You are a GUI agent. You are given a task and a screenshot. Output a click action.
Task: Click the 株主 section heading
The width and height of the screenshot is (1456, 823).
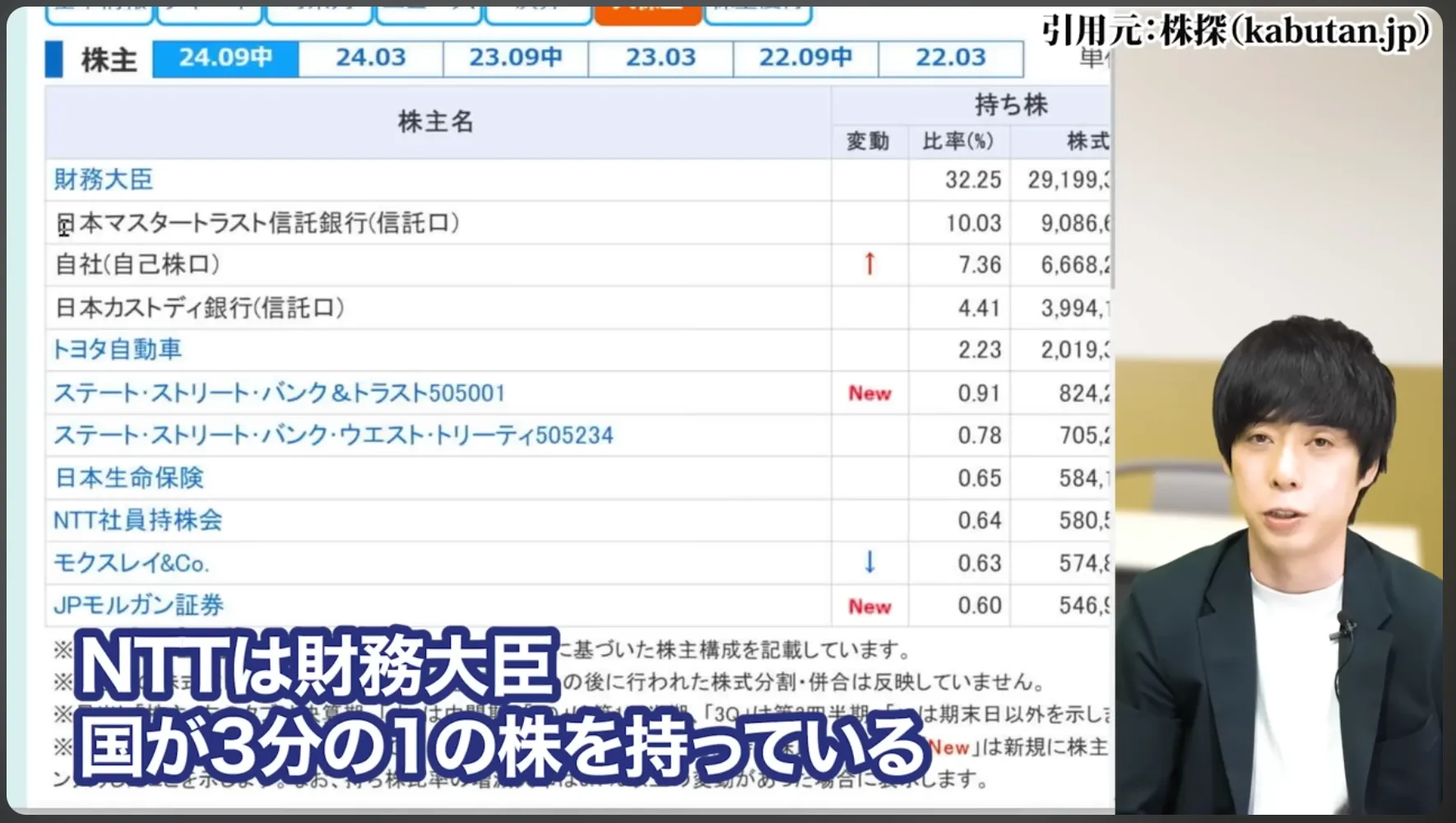point(109,60)
